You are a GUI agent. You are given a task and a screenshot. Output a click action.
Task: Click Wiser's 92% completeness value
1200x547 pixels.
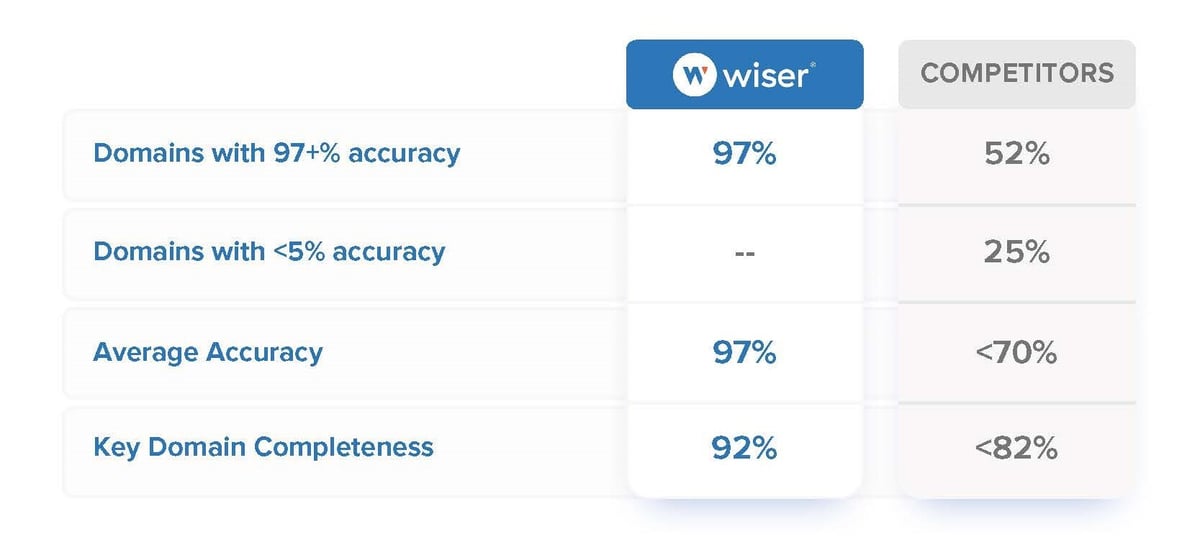click(x=744, y=448)
